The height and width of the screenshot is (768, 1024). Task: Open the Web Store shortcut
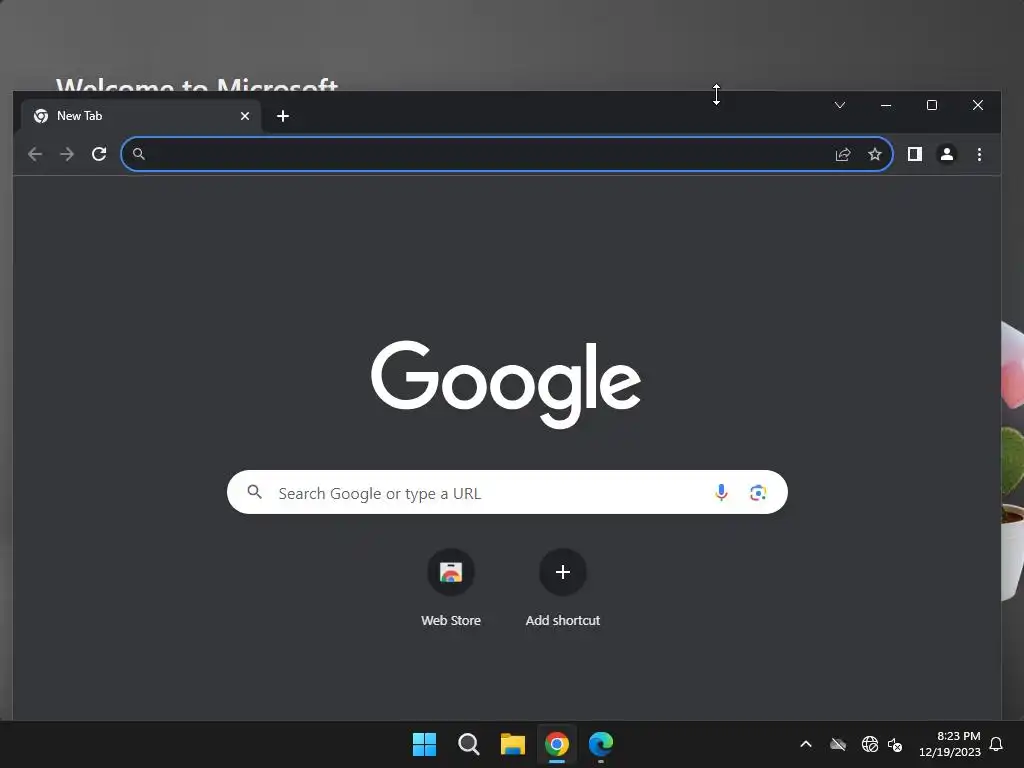tap(451, 588)
